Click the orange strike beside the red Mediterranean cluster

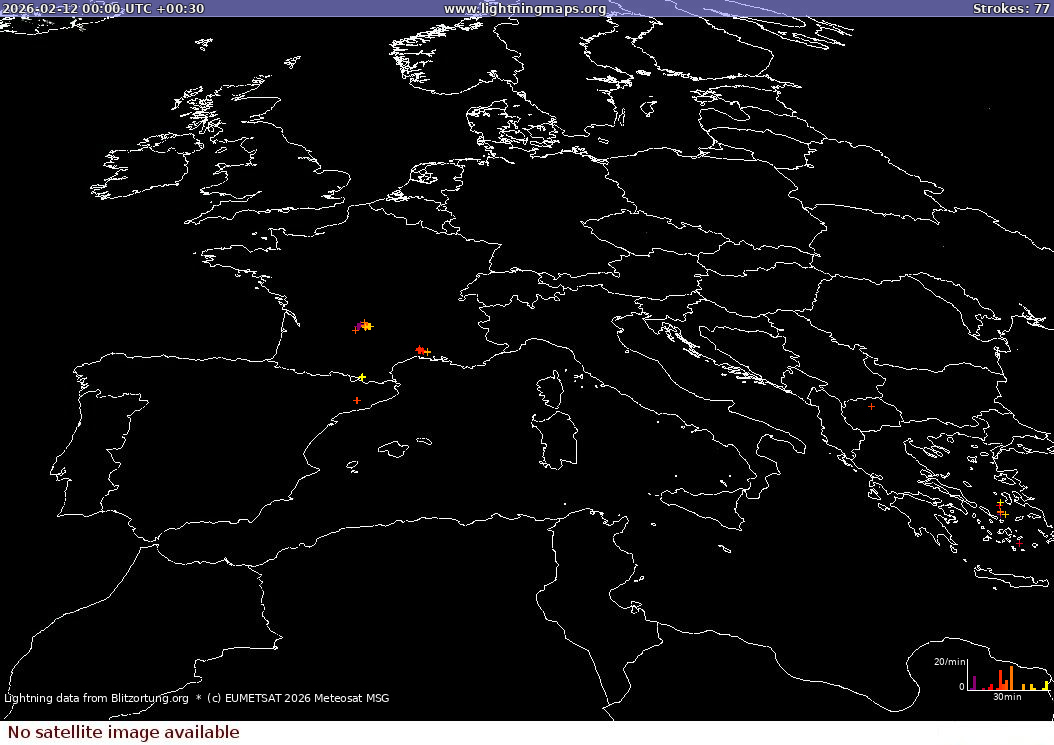click(429, 352)
